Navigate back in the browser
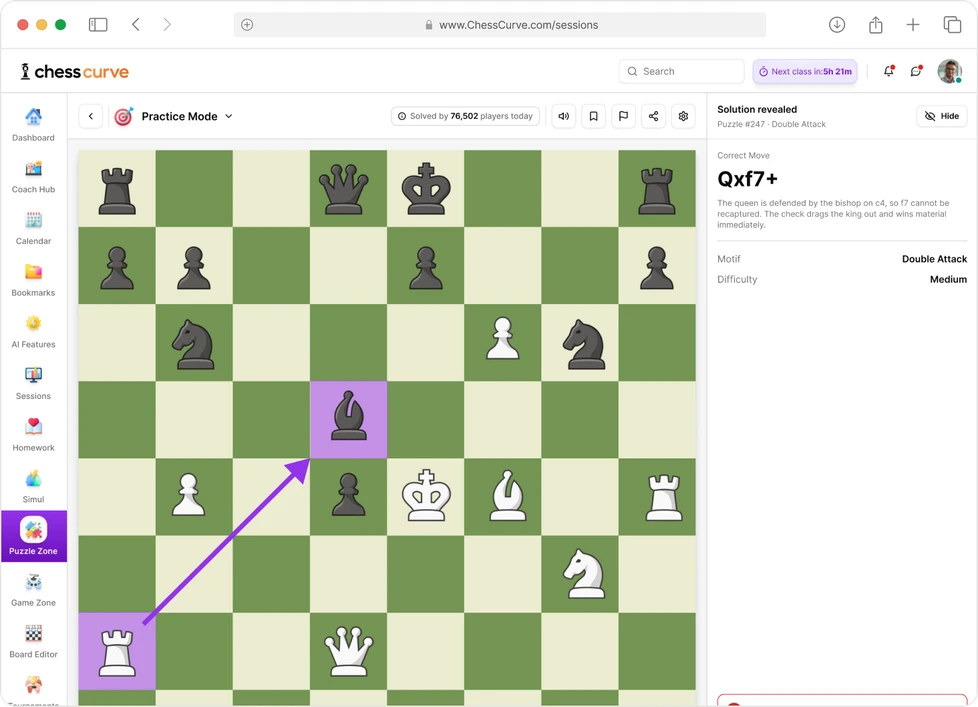The image size is (978, 707). pos(136,25)
